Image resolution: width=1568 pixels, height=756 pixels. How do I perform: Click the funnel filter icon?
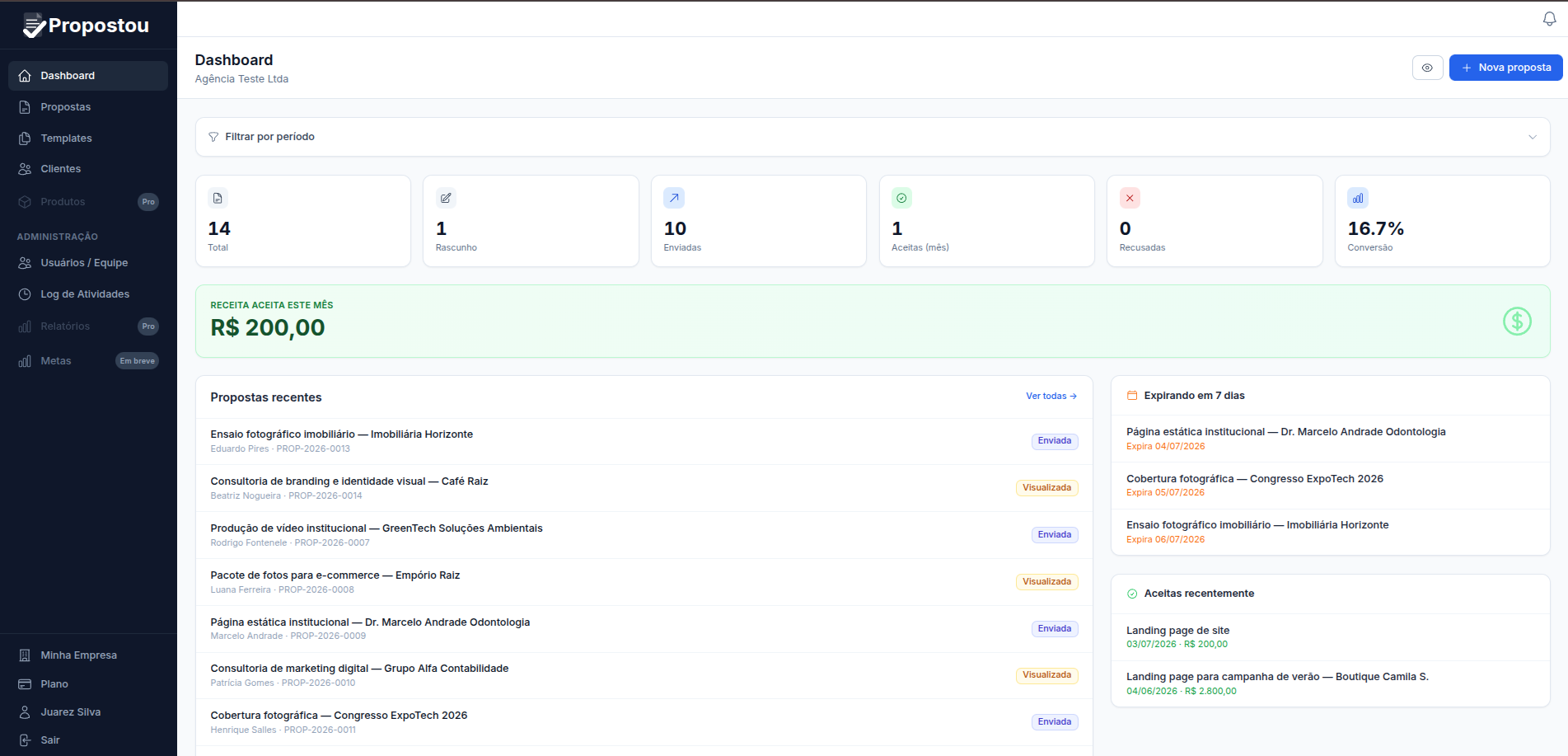pos(213,137)
